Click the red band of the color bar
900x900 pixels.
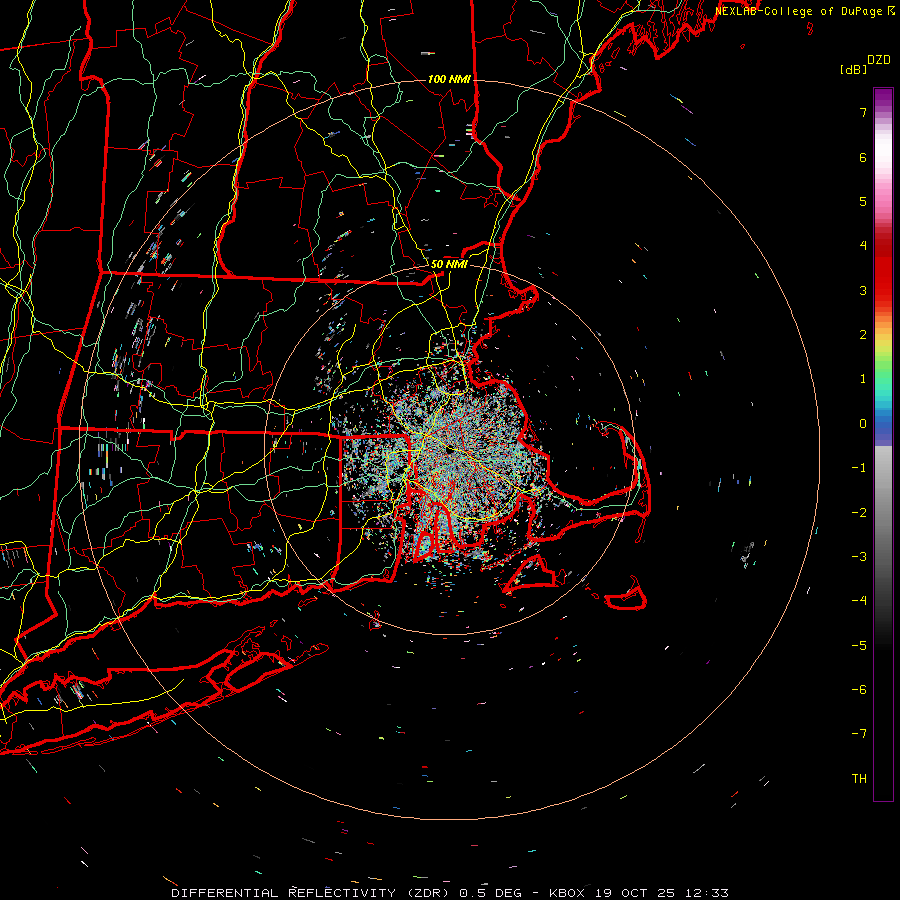883,270
